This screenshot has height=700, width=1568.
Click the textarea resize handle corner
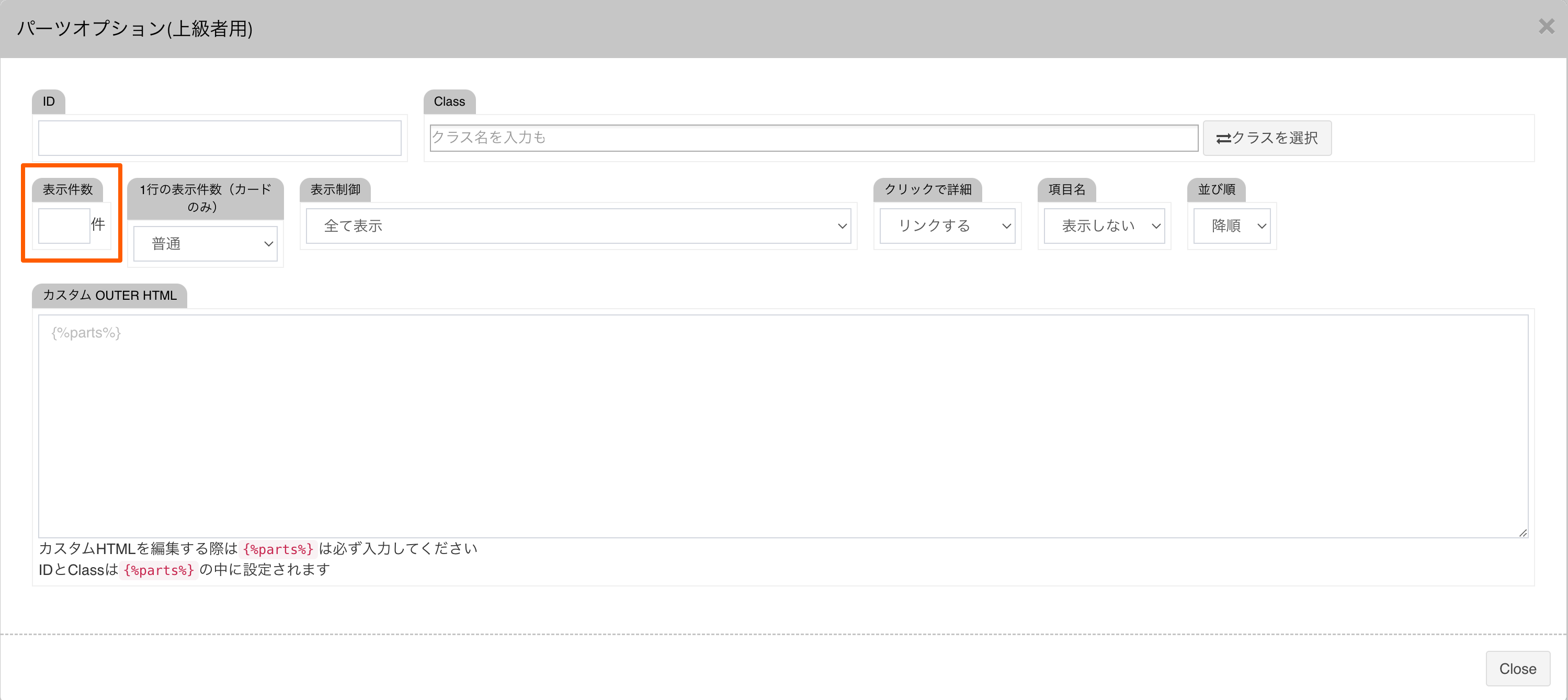pos(1523,533)
